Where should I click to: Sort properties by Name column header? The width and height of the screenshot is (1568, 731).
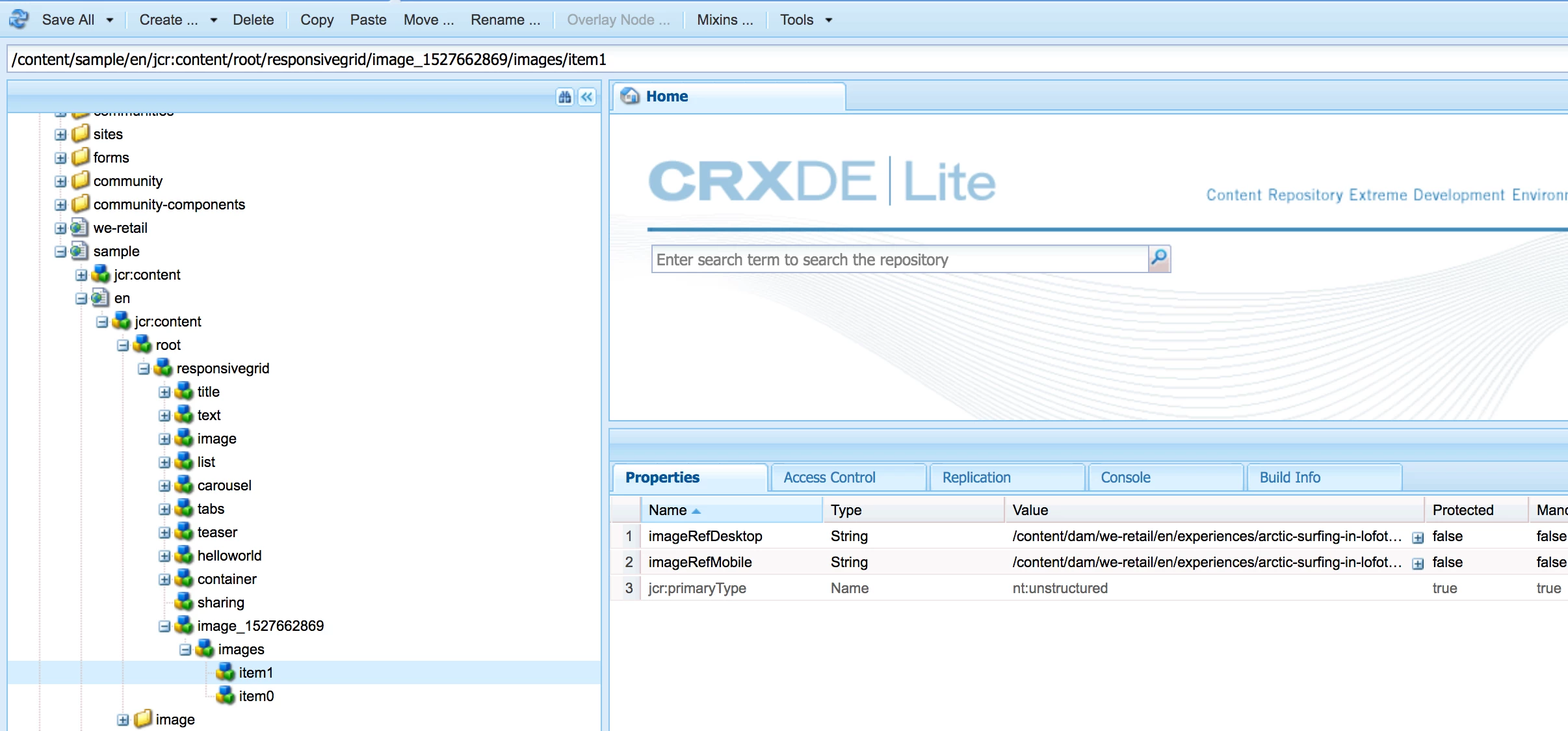click(668, 510)
